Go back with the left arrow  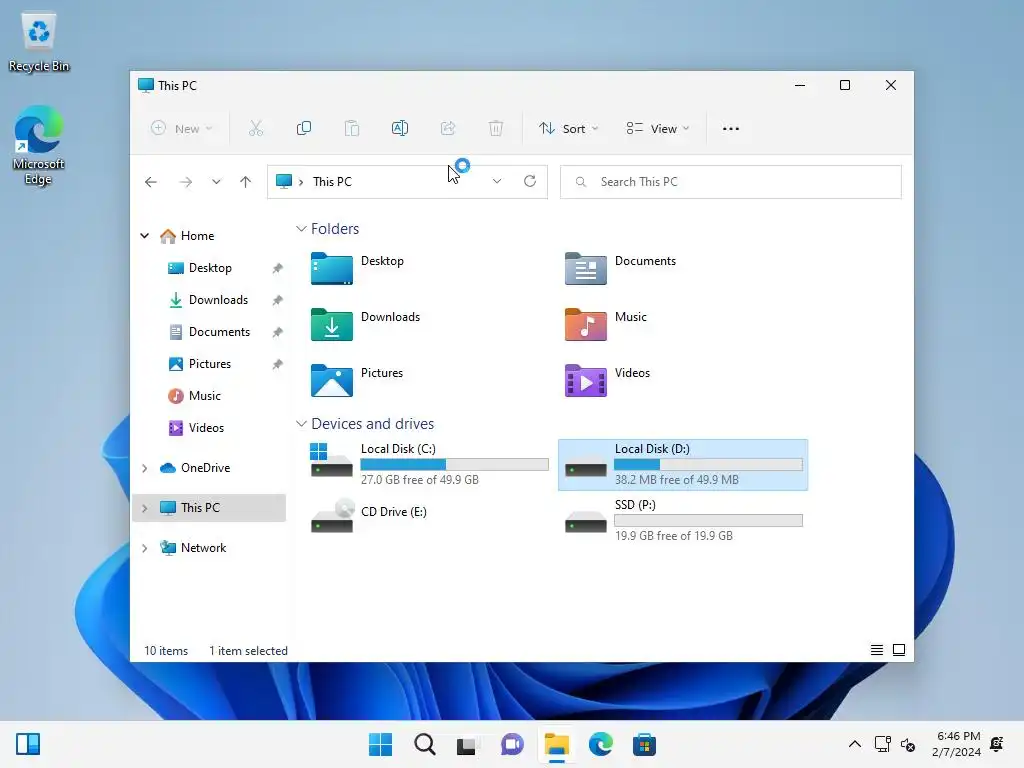(151, 182)
